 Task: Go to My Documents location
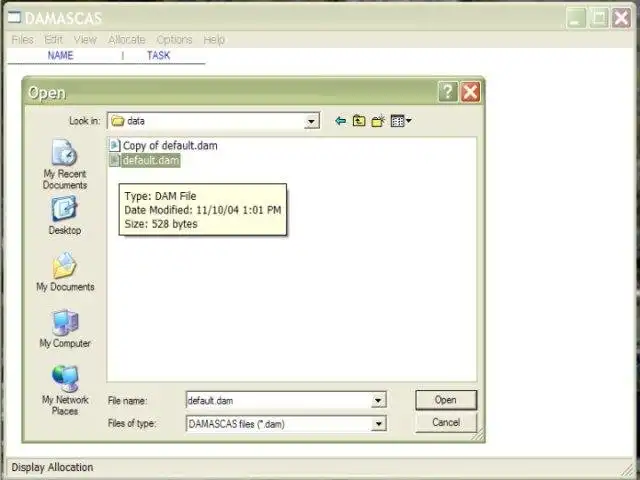(x=65, y=272)
